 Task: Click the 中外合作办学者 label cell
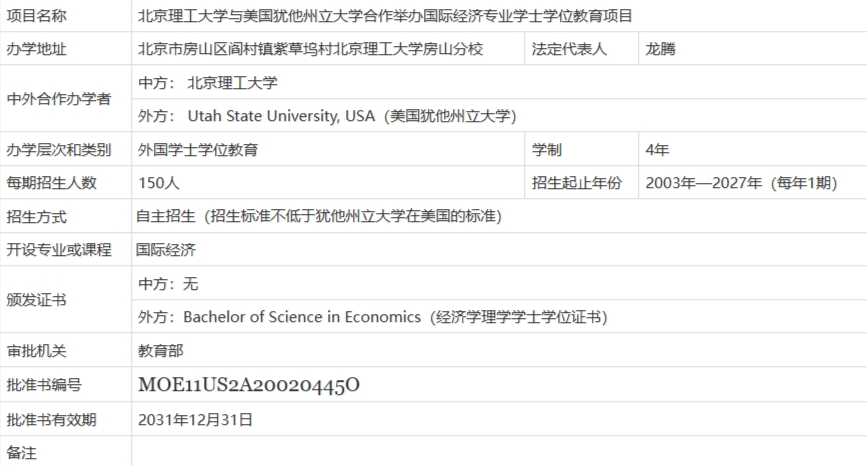(x=59, y=99)
